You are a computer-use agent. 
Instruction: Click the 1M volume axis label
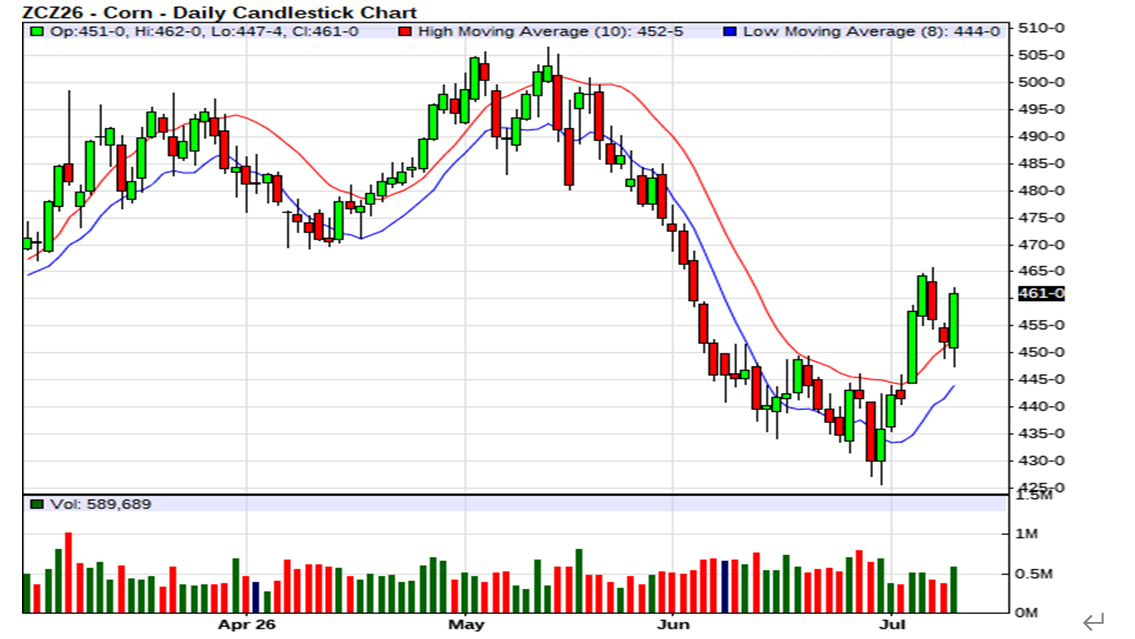click(x=1027, y=534)
